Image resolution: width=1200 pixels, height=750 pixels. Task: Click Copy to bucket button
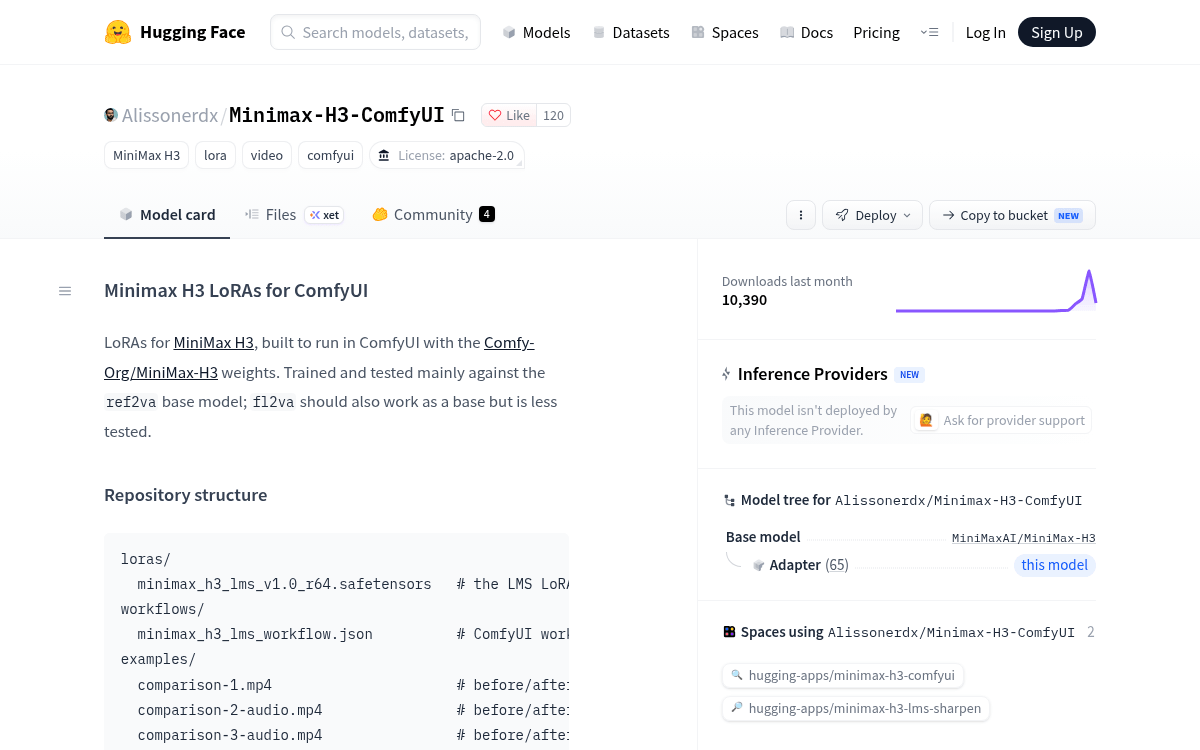pos(1012,215)
